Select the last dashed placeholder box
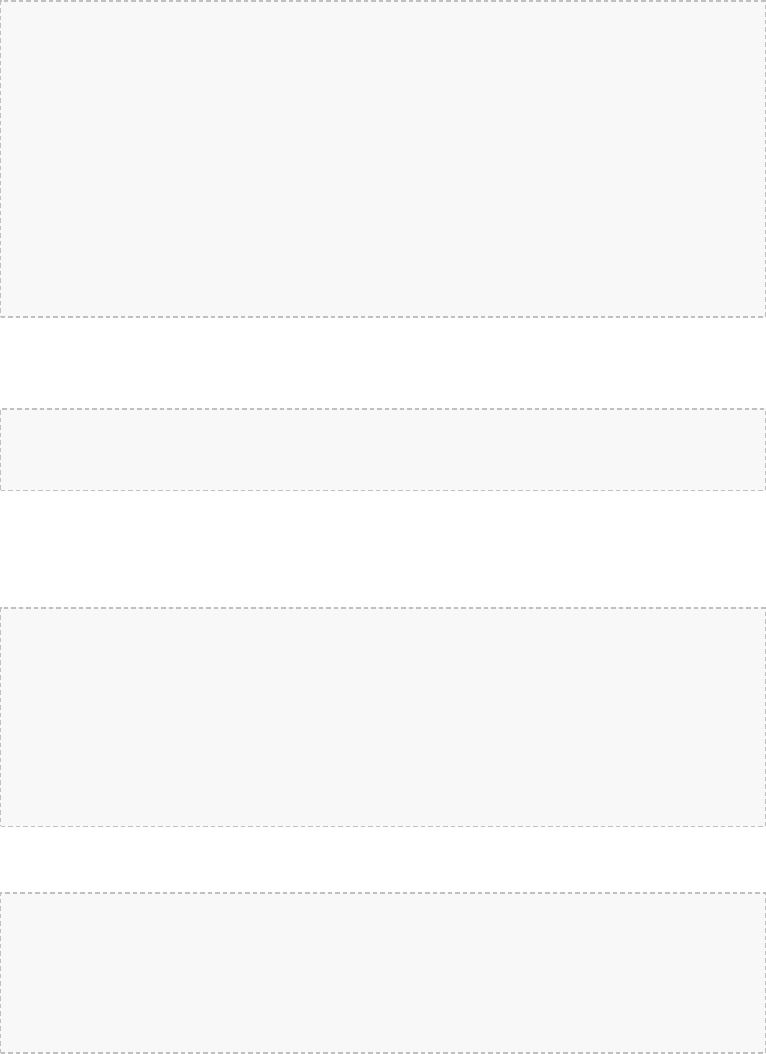 tap(383, 971)
